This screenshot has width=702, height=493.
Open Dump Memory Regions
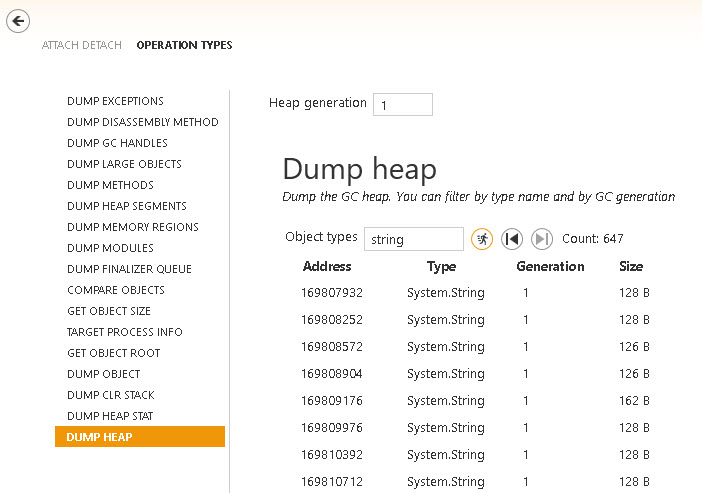click(133, 227)
